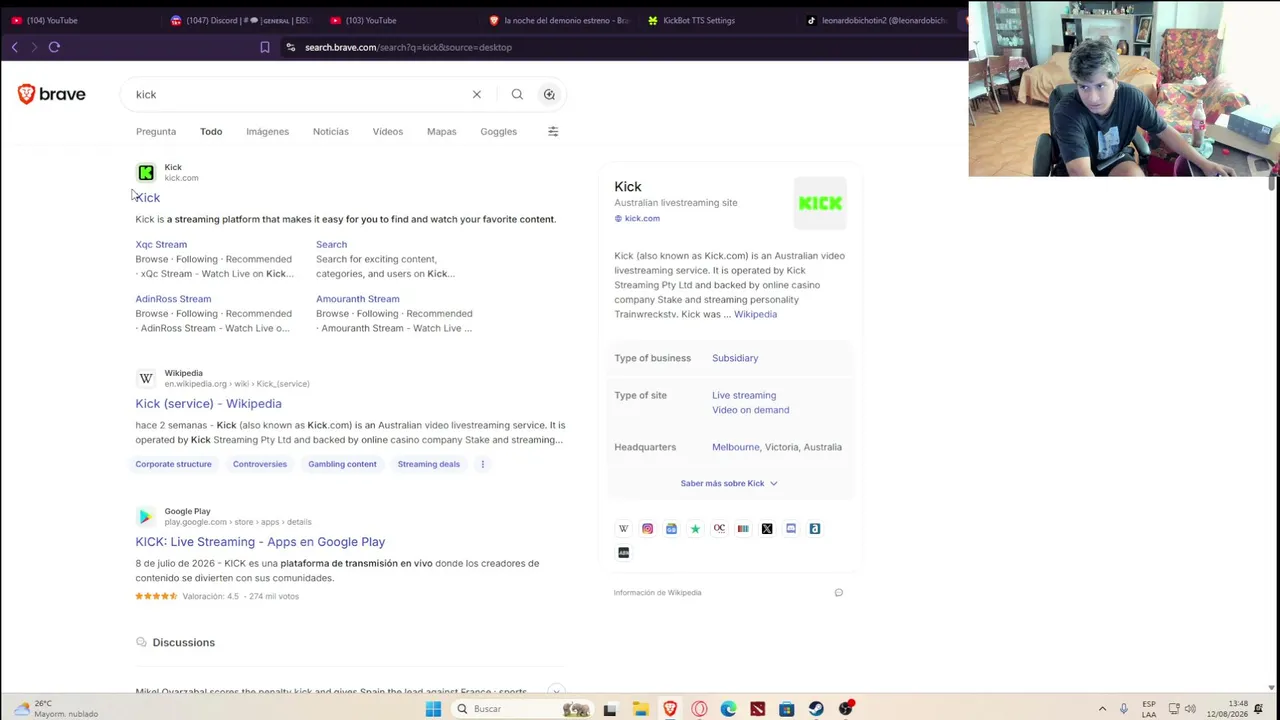Click the 'Melbourne' headquarters link
Viewport: 1280px width, 720px height.
tap(736, 447)
